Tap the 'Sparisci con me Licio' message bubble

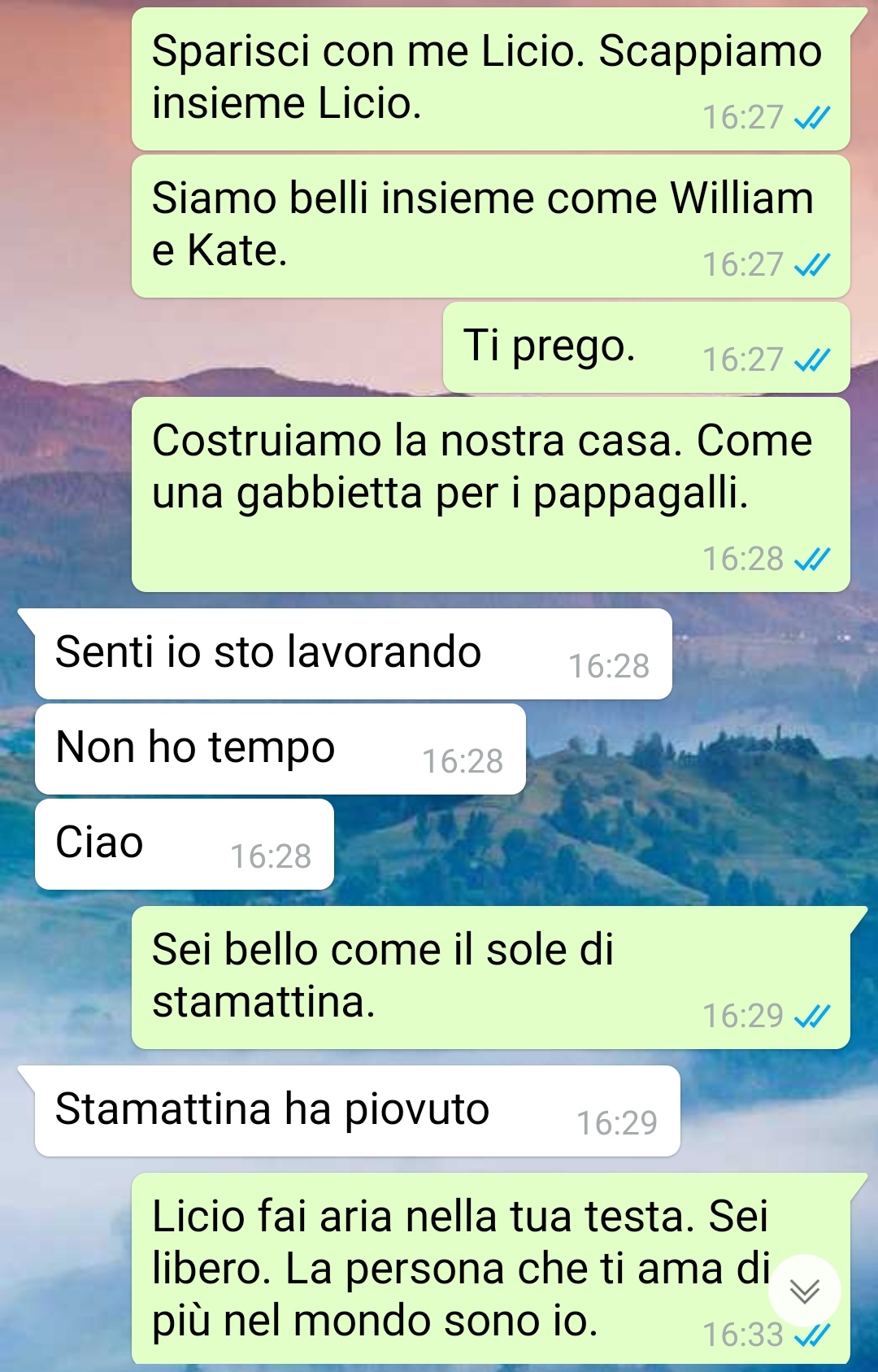coord(491,79)
